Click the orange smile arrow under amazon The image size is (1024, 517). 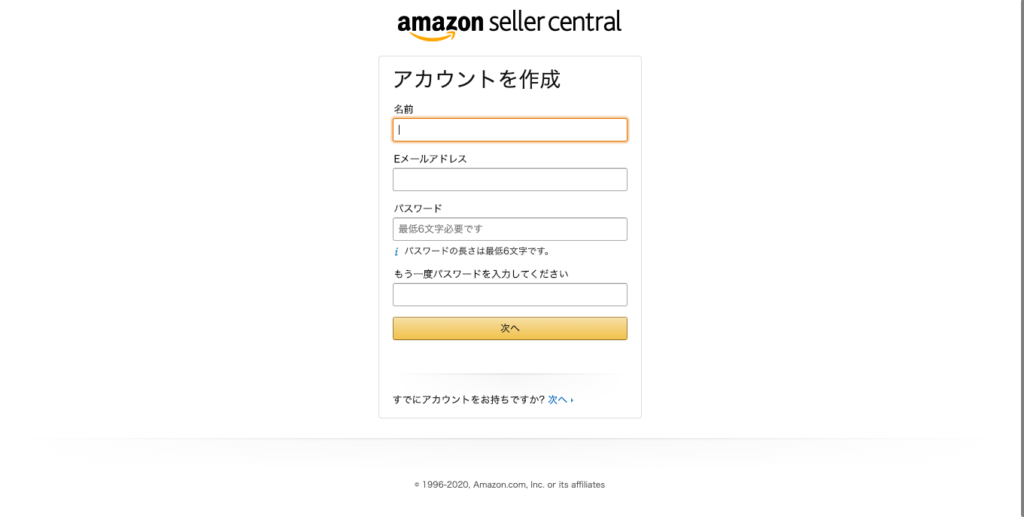coord(432,37)
